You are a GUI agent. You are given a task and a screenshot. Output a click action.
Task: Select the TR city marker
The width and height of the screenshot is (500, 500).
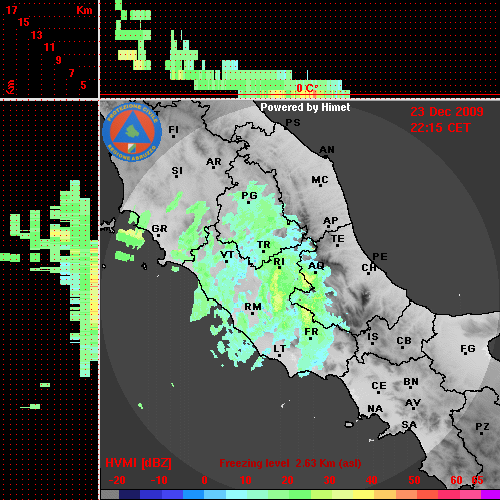coord(263,251)
